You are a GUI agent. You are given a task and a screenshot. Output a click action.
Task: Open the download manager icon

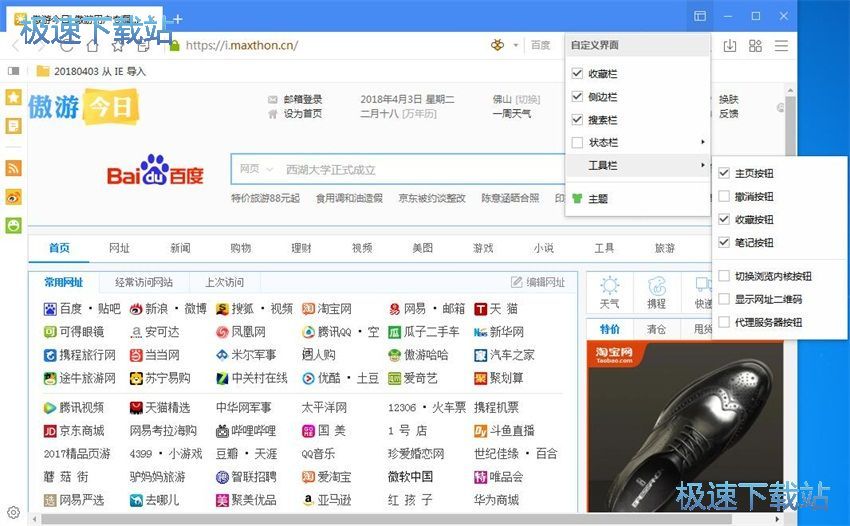click(x=730, y=46)
